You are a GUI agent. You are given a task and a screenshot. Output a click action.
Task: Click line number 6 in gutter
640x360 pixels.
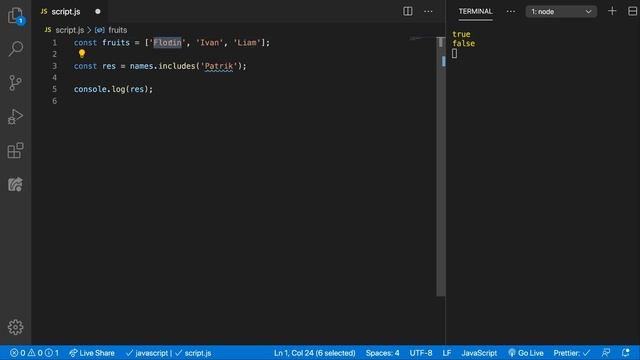[x=54, y=101]
